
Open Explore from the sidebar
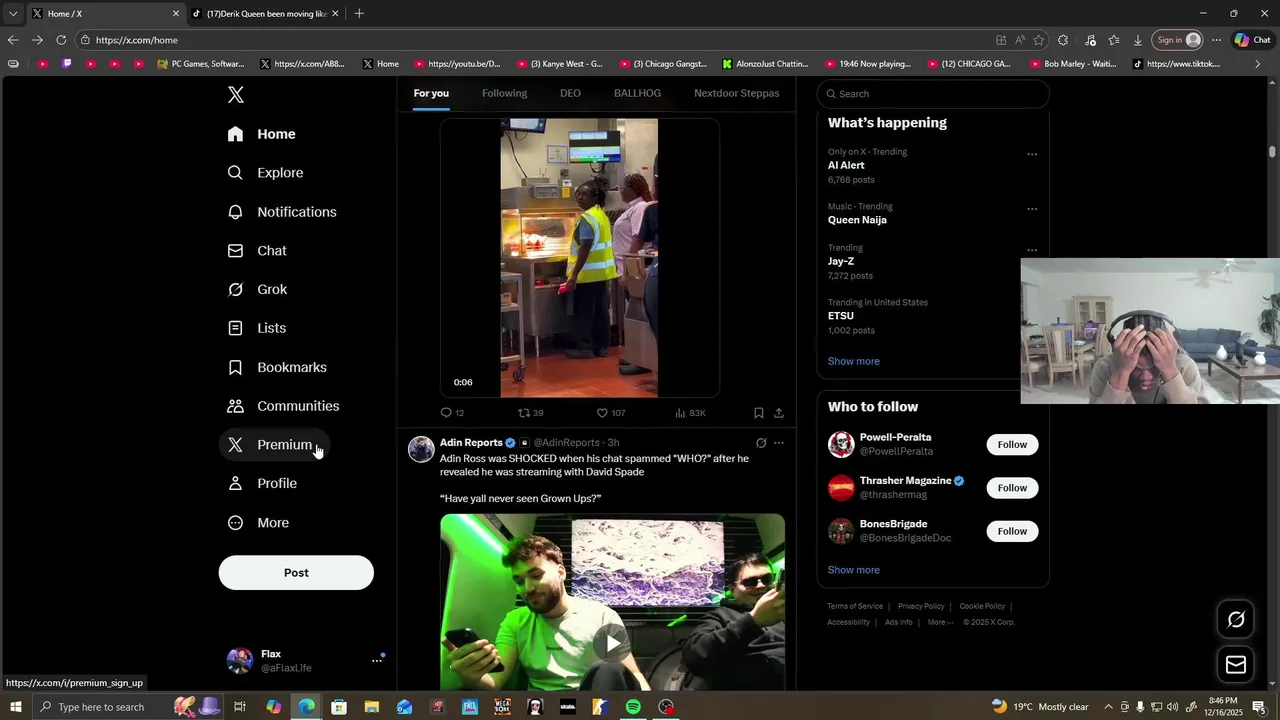[266, 173]
